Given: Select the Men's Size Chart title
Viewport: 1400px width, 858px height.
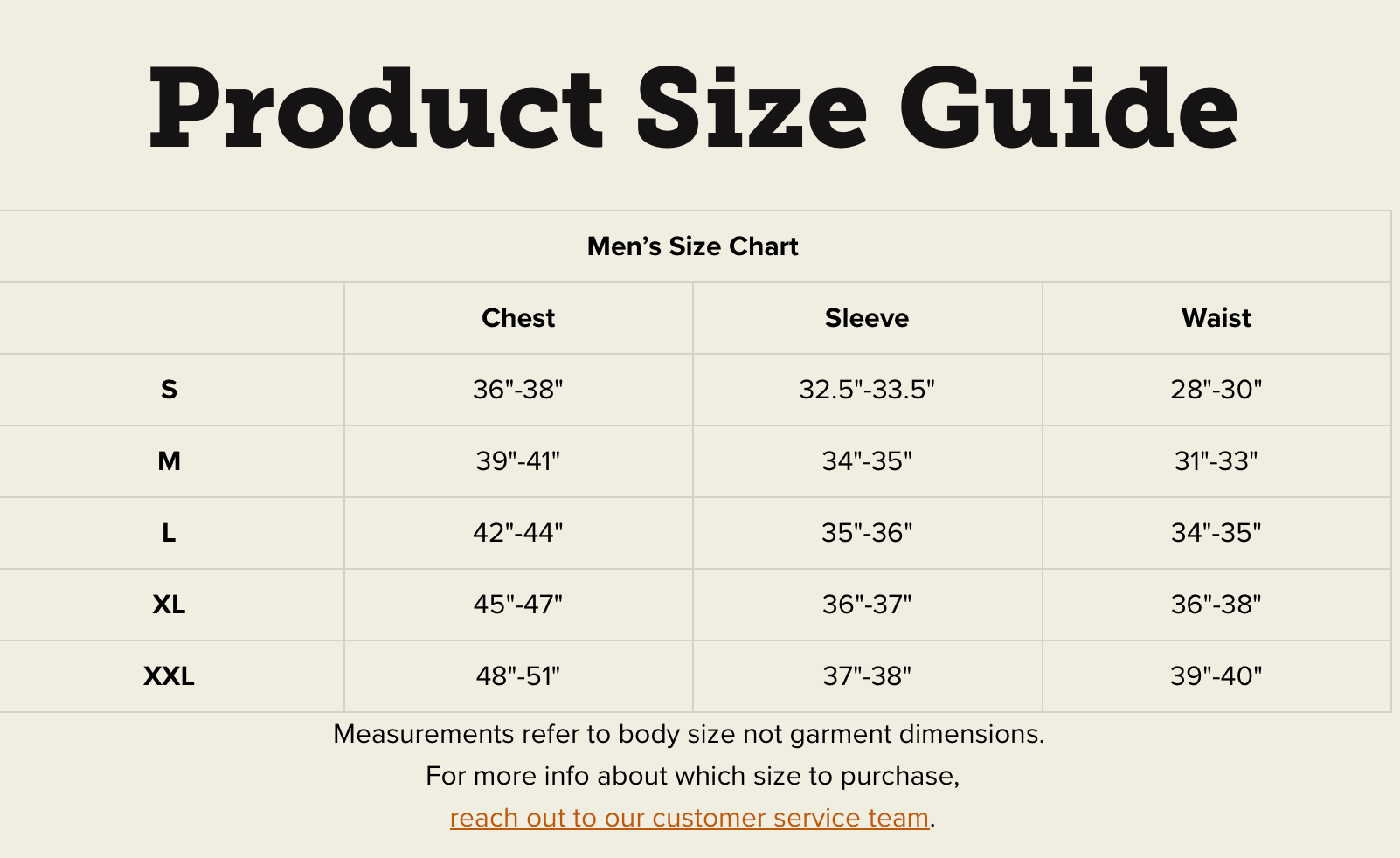Looking at the screenshot, I should pyautogui.click(x=692, y=246).
